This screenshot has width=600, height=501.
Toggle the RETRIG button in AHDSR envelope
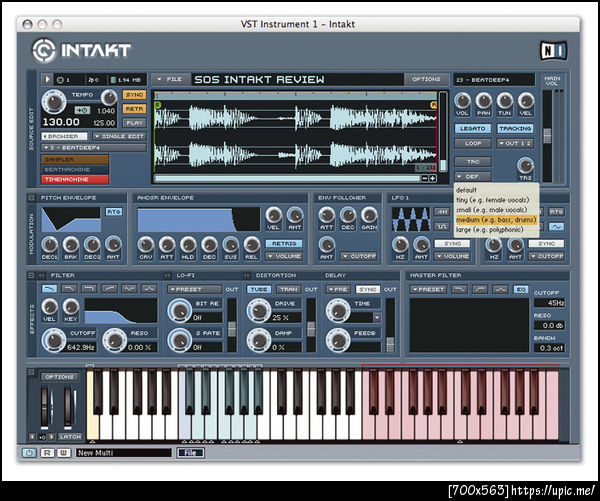(284, 243)
